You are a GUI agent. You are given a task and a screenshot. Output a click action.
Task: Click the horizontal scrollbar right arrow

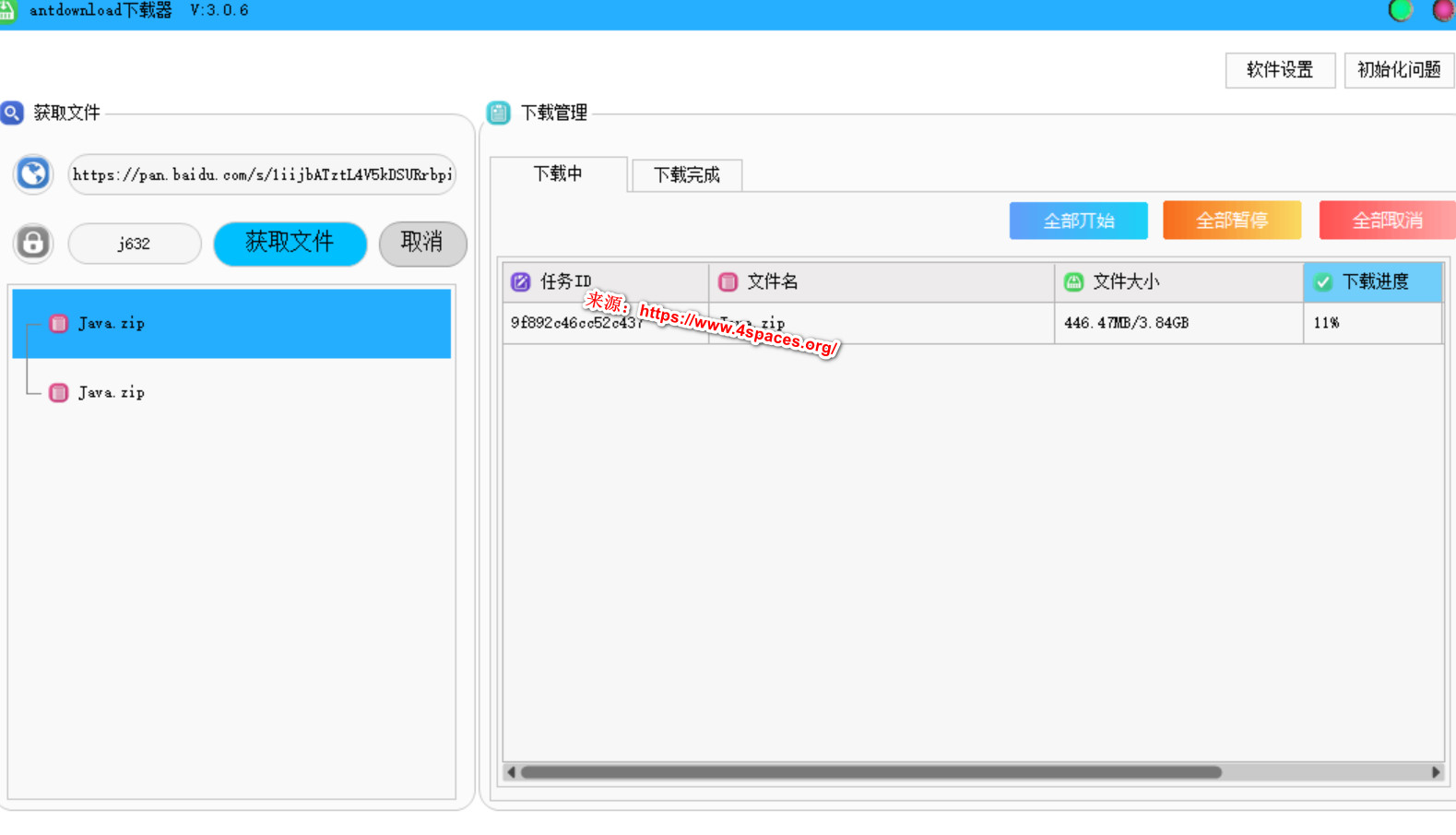pyautogui.click(x=1435, y=772)
